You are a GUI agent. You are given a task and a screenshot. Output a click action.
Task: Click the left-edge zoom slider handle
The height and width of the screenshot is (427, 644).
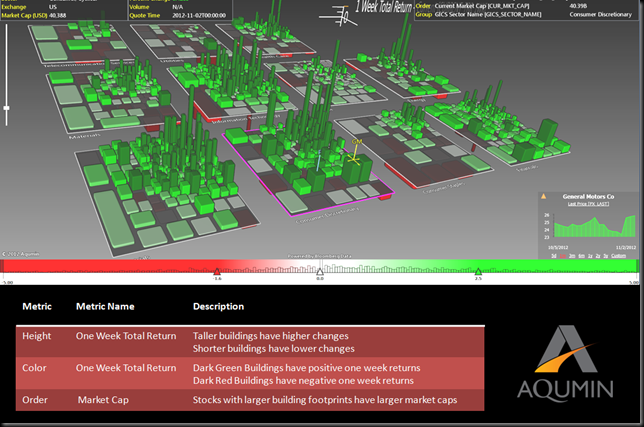click(x=6, y=106)
